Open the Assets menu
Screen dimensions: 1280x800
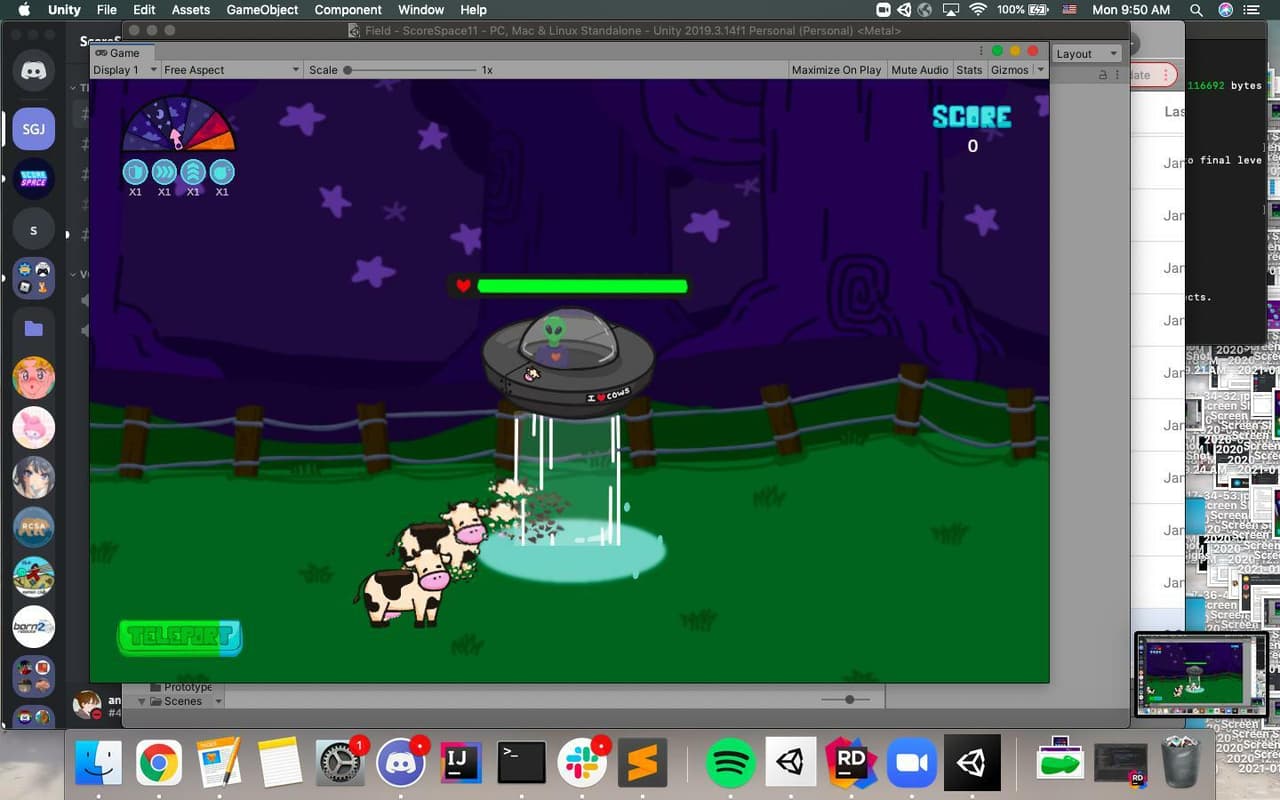190,10
